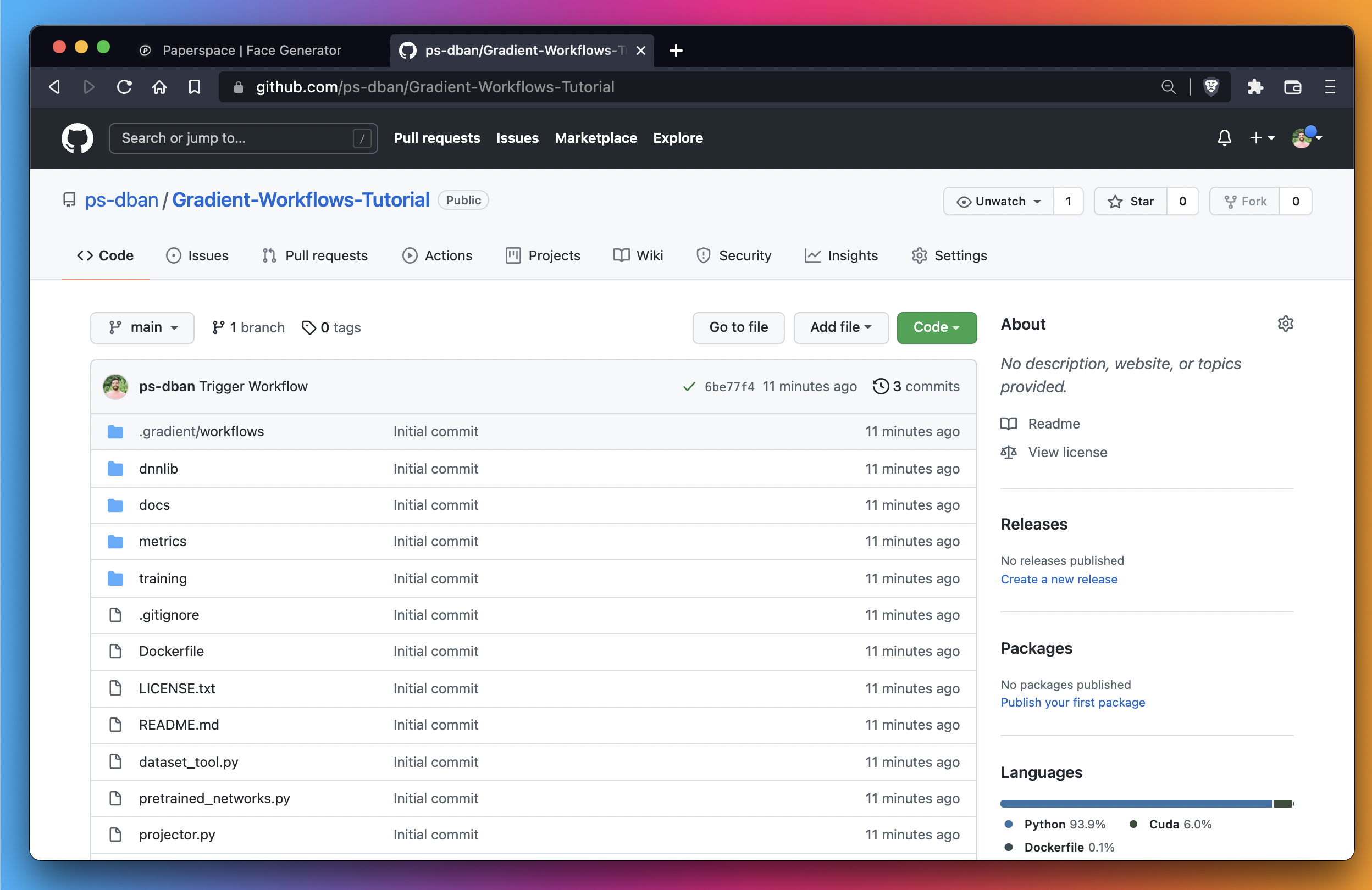View the 1 branch link
Screen dimensions: 1372x890
248,327
